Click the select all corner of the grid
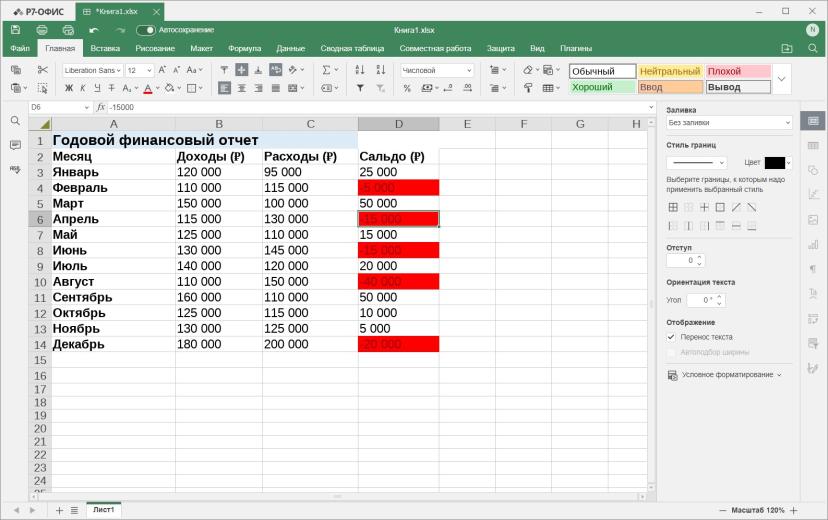Screen dimensions: 828x520 pos(40,124)
